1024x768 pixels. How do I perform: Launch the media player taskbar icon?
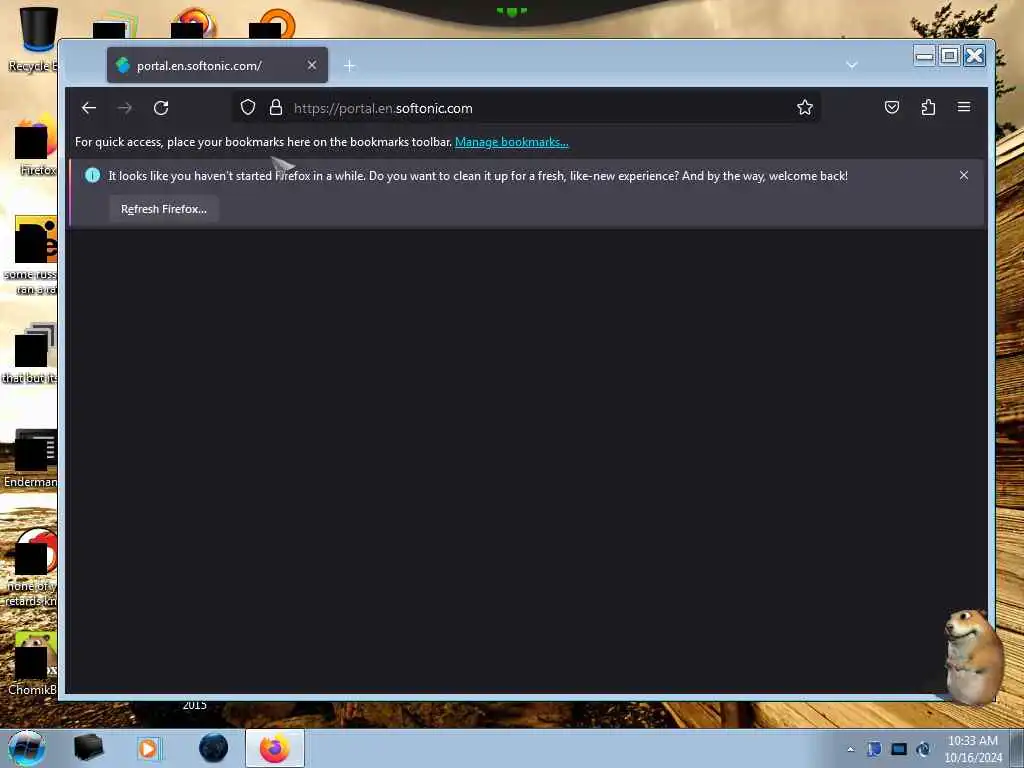[x=148, y=748]
